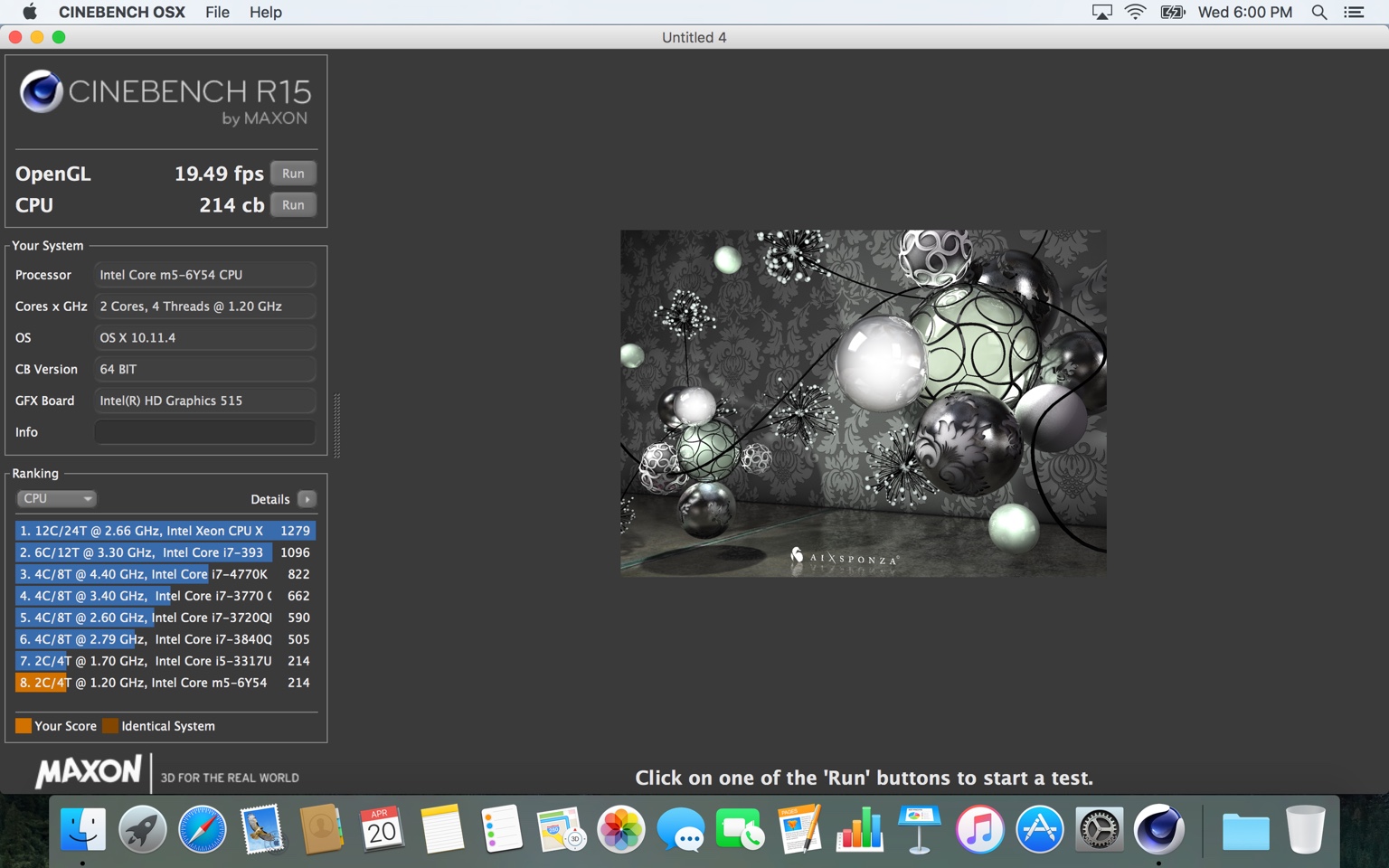Click the OS X 10.11.4 field
1389x868 pixels.
[205, 338]
